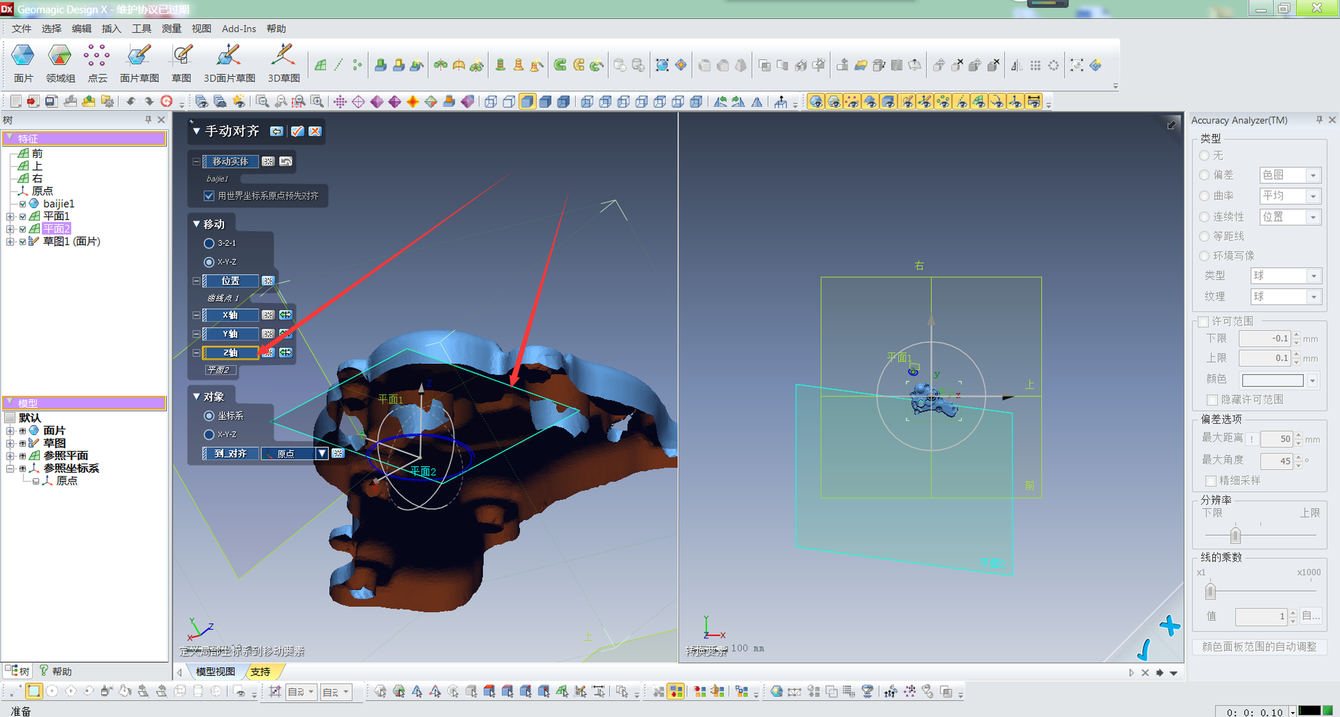Open the 文件 menu
Viewport: 1340px width, 717px height.
pos(21,29)
